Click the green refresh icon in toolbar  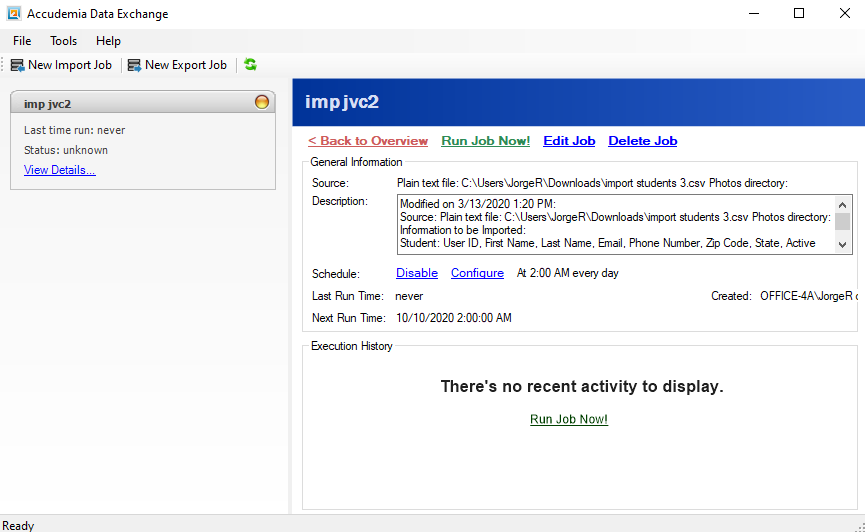[x=250, y=65]
